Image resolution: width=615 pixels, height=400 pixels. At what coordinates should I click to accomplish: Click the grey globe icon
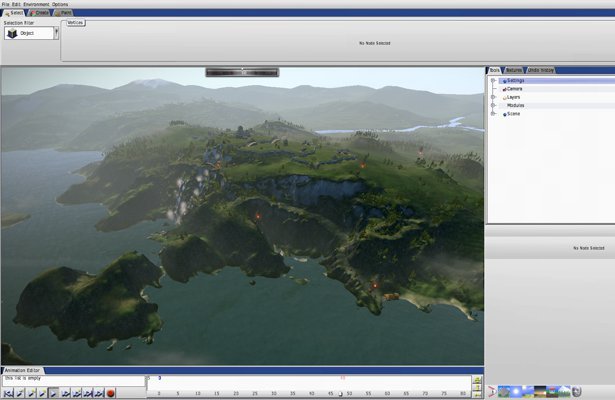pos(577,391)
